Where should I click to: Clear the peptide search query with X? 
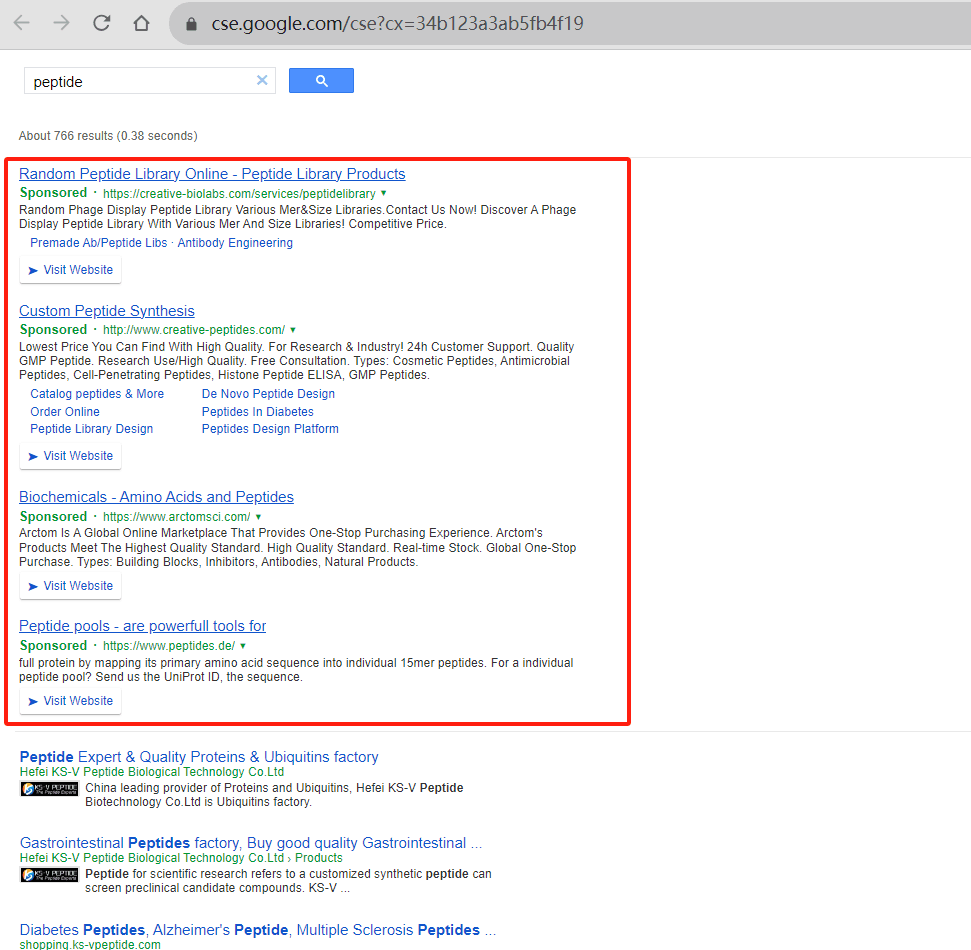[262, 81]
